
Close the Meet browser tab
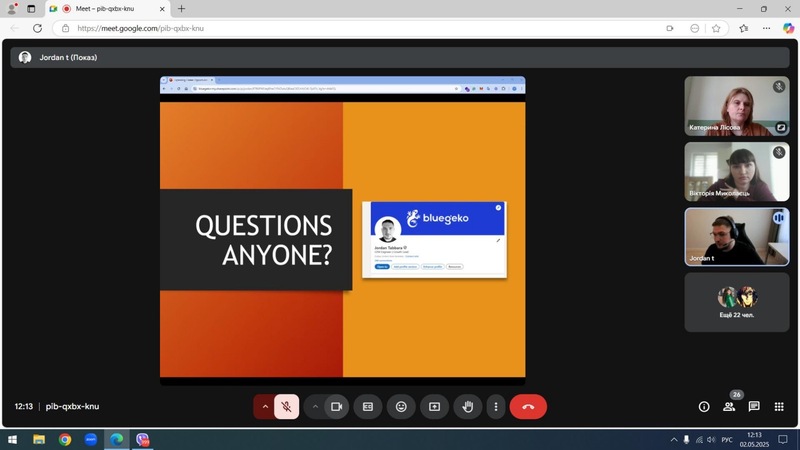pos(162,9)
